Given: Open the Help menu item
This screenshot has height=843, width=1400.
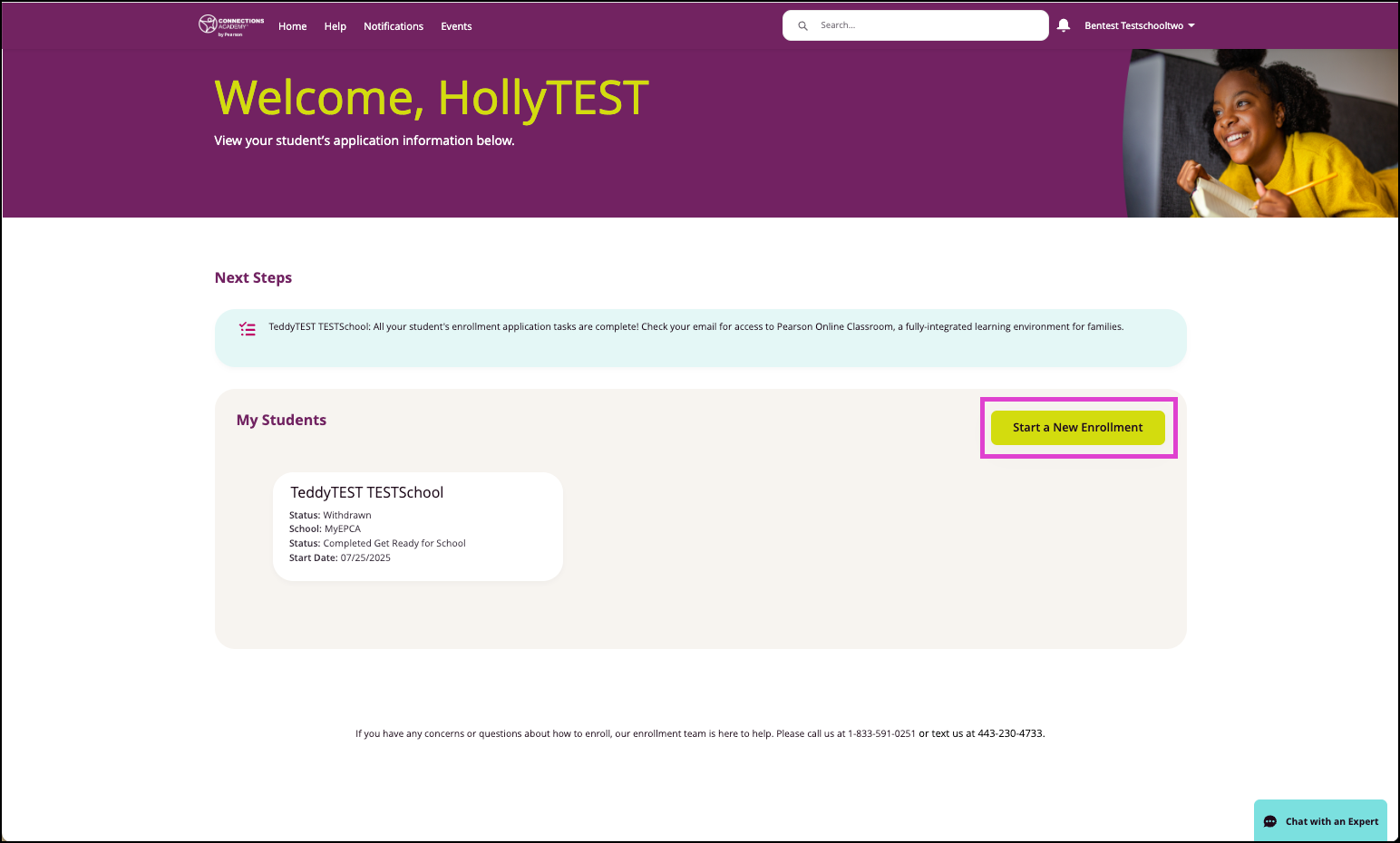Looking at the screenshot, I should coord(335,26).
